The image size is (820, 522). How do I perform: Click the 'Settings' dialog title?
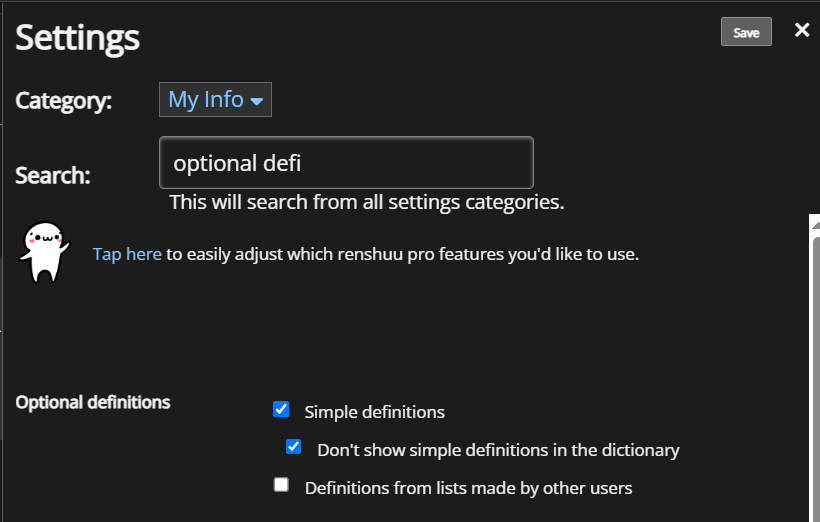click(77, 38)
